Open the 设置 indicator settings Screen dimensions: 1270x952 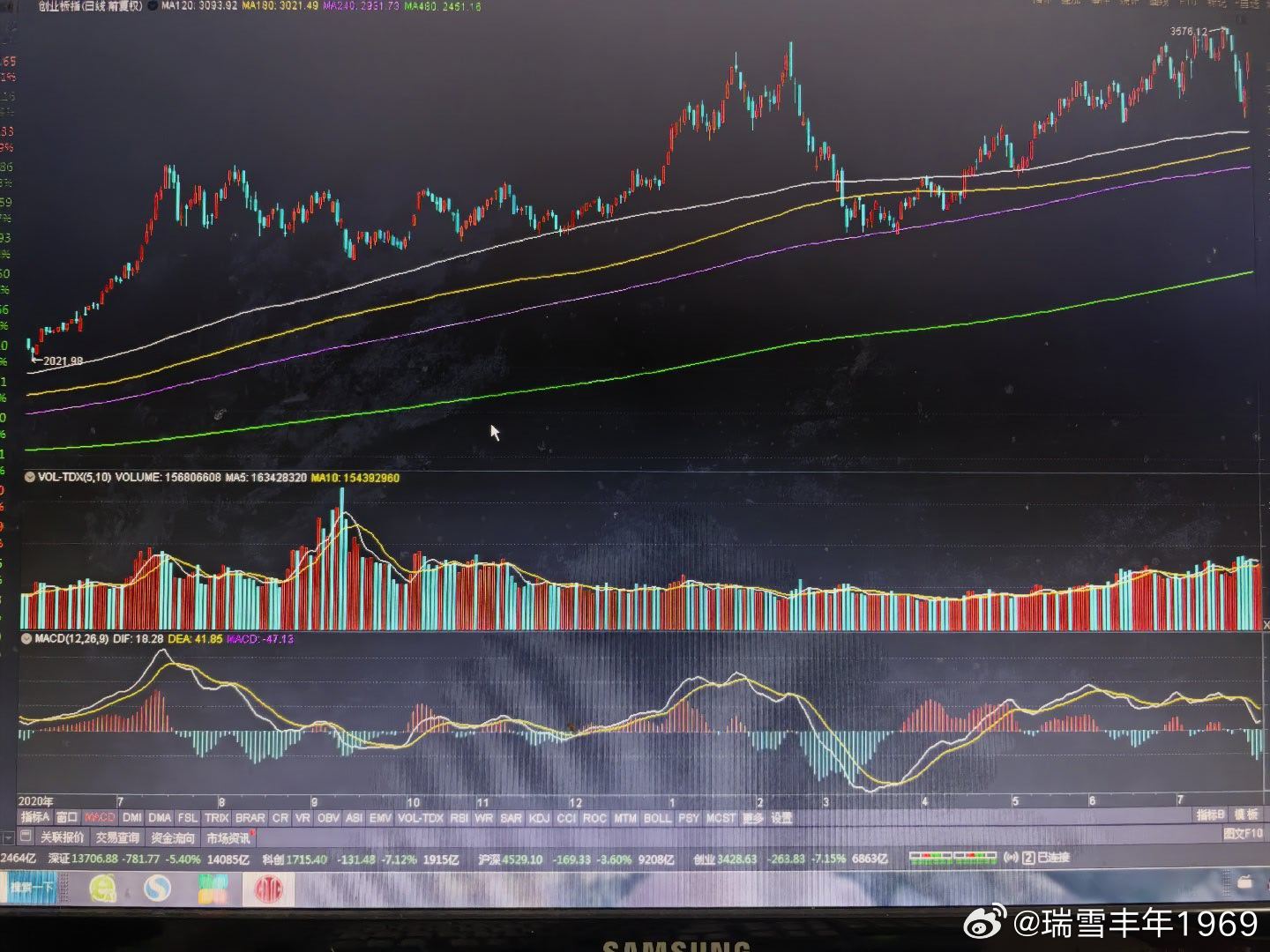782,817
